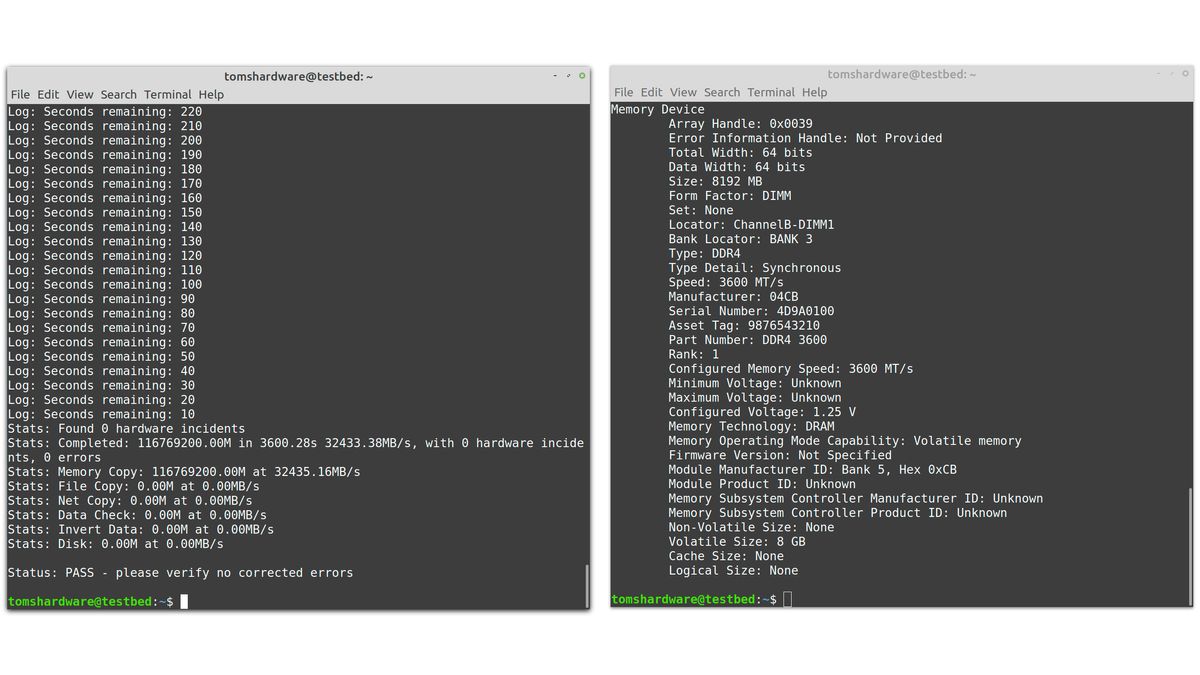Click the 'Status: PASS' result line
The image size is (1200, 675).
point(180,573)
